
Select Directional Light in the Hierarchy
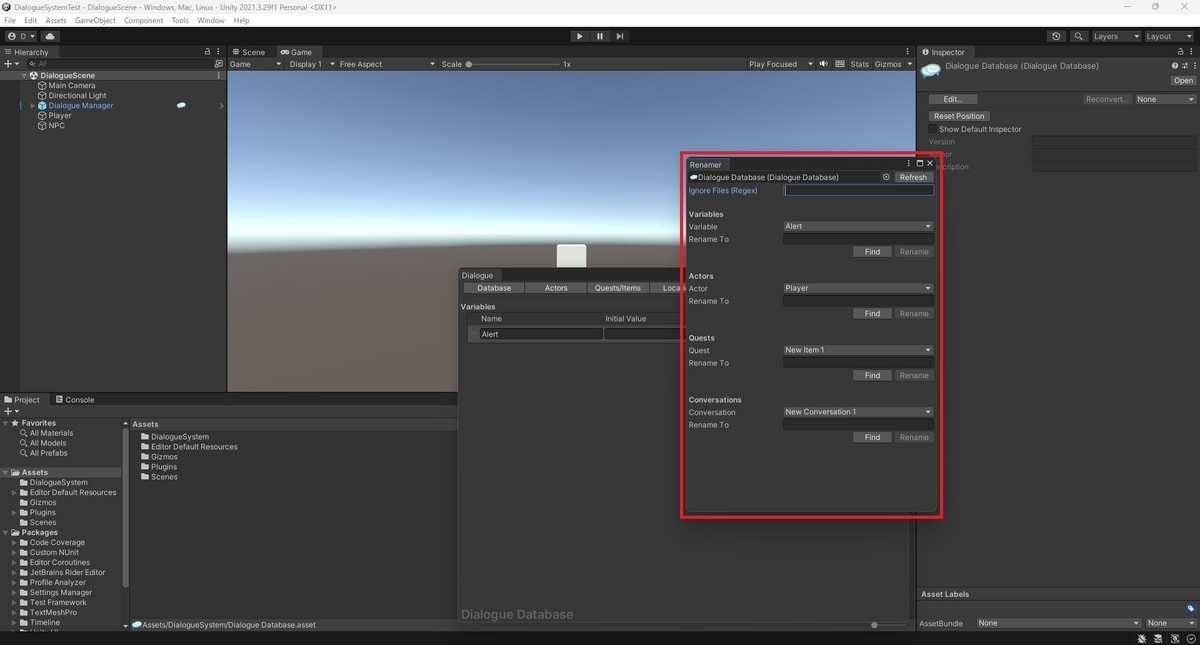point(77,95)
